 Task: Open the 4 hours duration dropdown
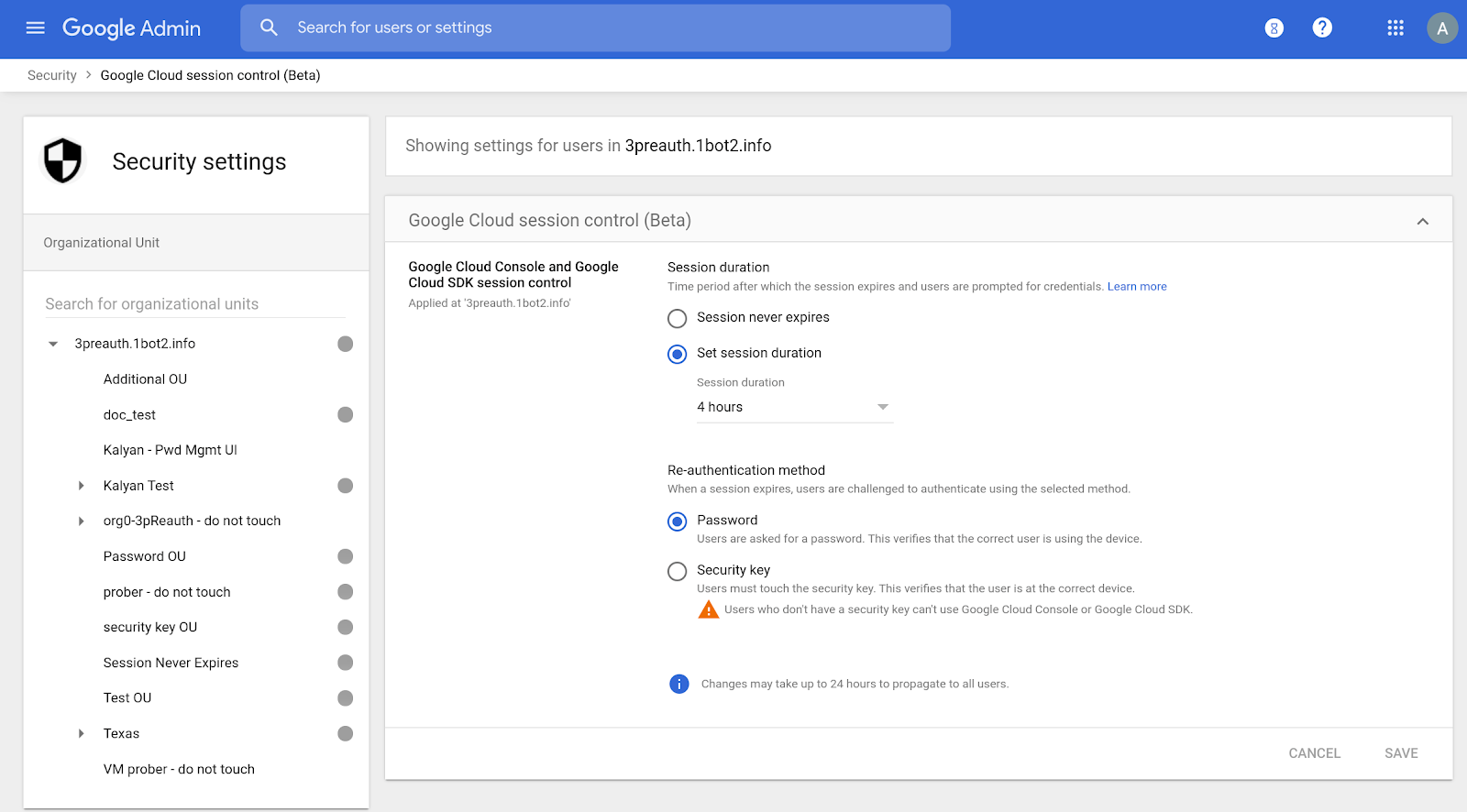(794, 407)
